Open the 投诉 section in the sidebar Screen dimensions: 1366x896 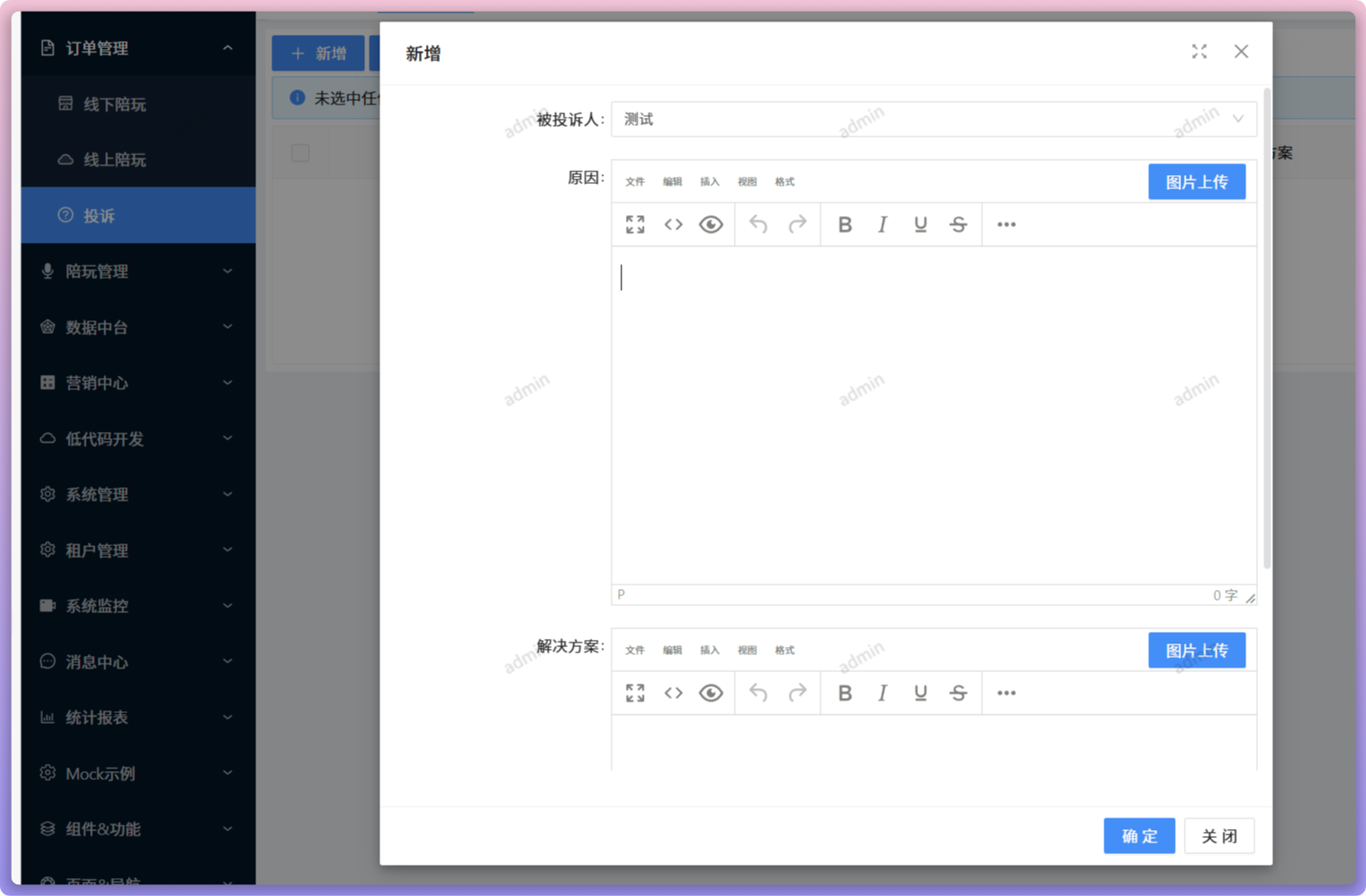138,215
